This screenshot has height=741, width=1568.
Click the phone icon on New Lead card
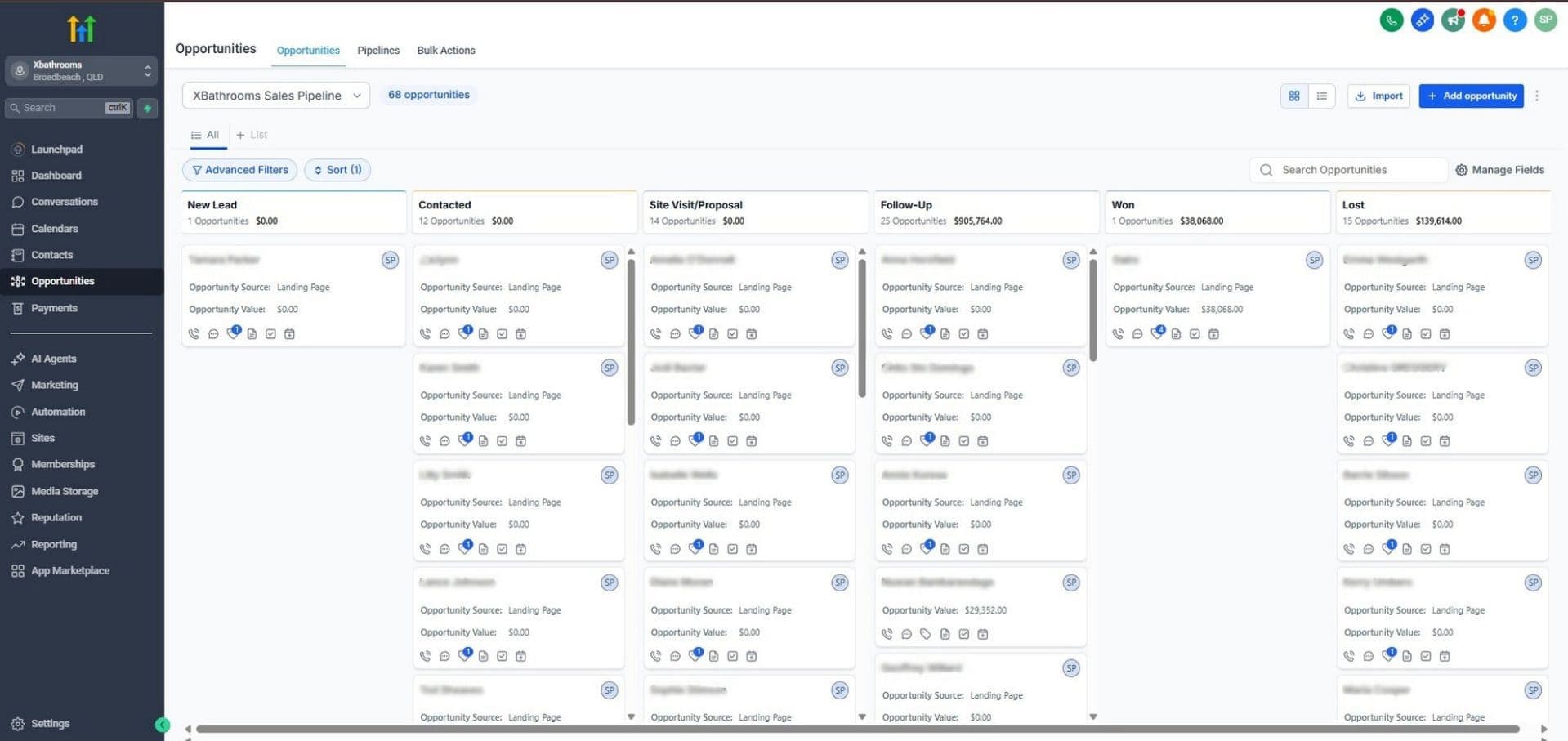[194, 334]
